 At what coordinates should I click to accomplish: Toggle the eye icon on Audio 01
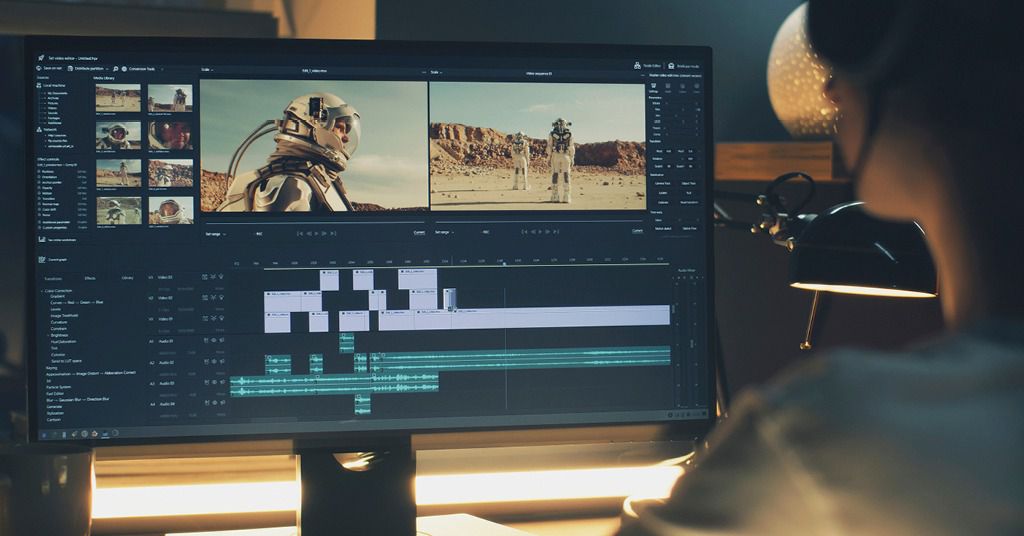pos(214,340)
